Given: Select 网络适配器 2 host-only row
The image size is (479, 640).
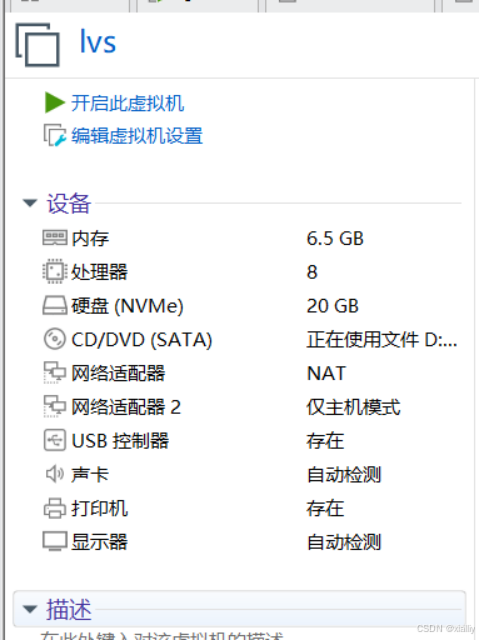Looking at the screenshot, I should 252,407.
